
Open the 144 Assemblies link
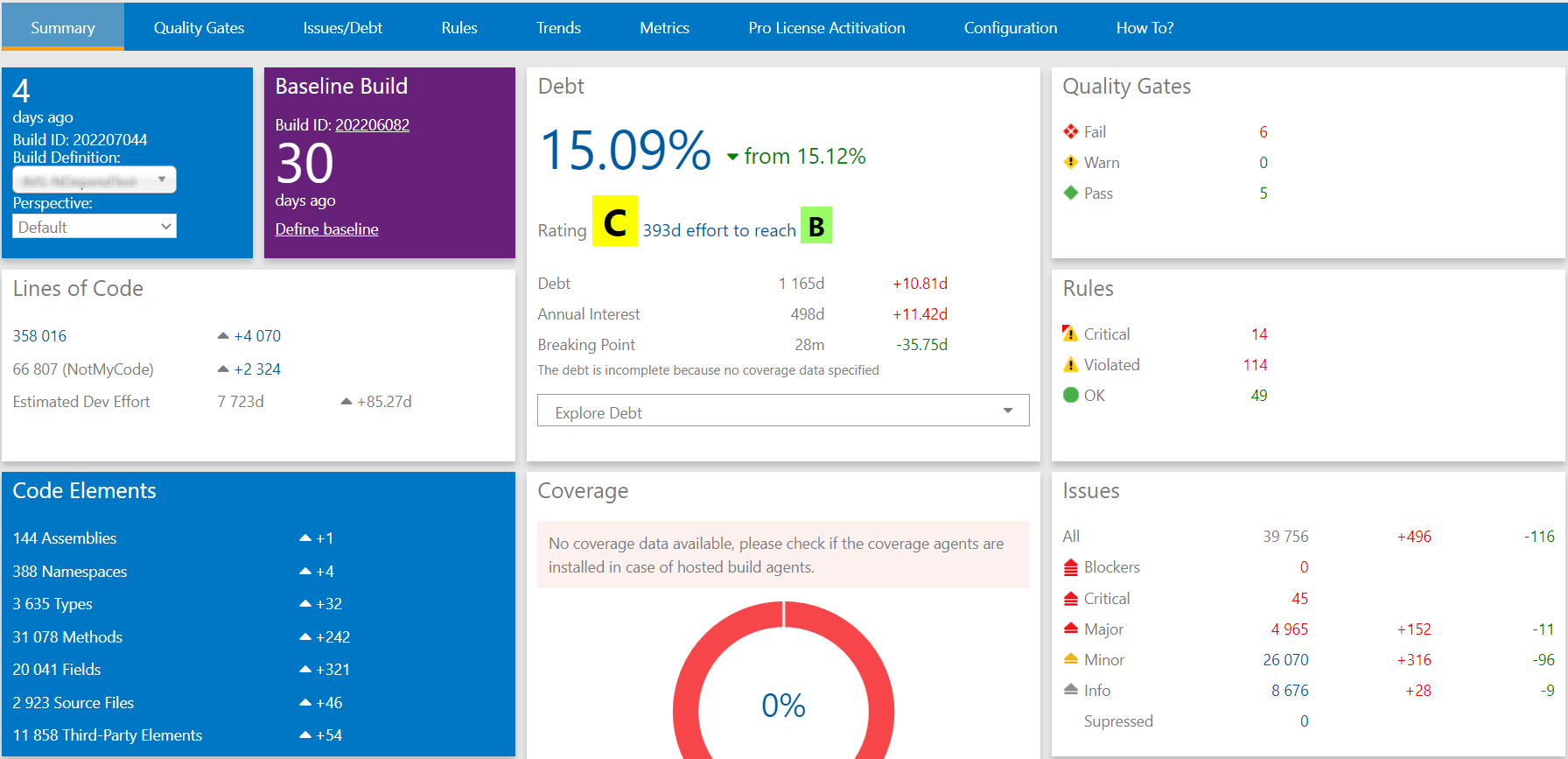coord(65,538)
